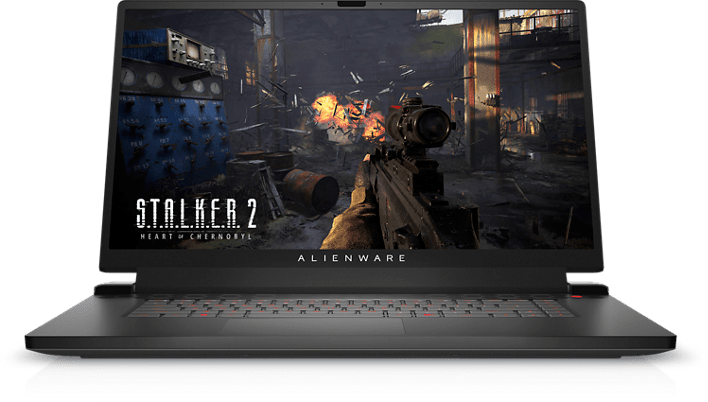Image resolution: width=708 pixels, height=402 pixels.
Task: Click the laptop keyboard
Action: [x=350, y=307]
